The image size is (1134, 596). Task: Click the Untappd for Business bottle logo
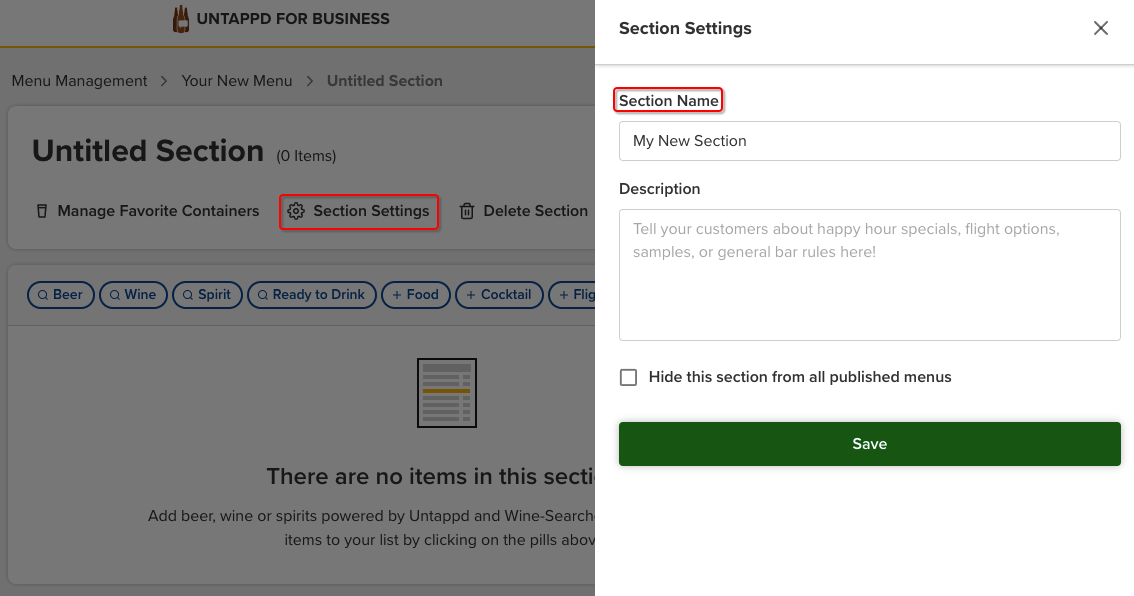[x=181, y=17]
